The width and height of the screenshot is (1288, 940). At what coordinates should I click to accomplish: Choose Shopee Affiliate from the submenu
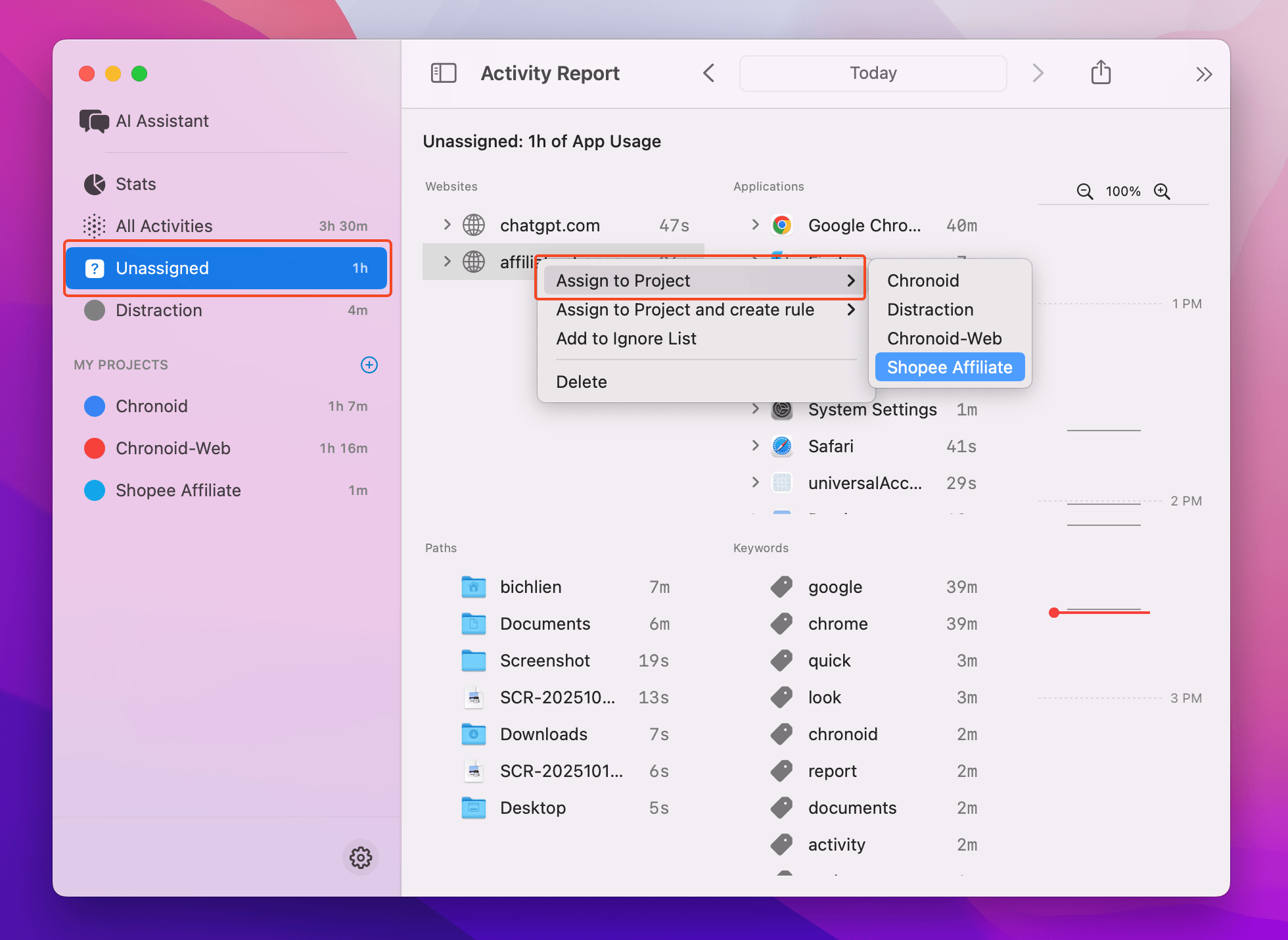[949, 367]
